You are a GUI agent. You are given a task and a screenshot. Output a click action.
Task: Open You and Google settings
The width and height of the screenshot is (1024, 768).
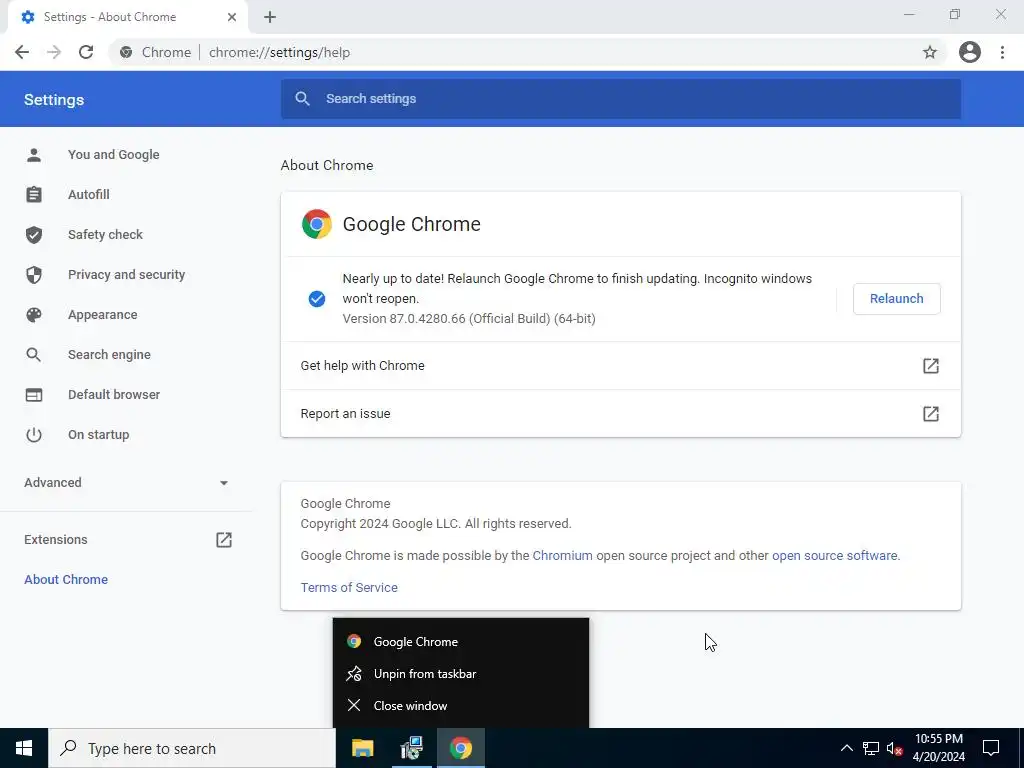pos(114,155)
